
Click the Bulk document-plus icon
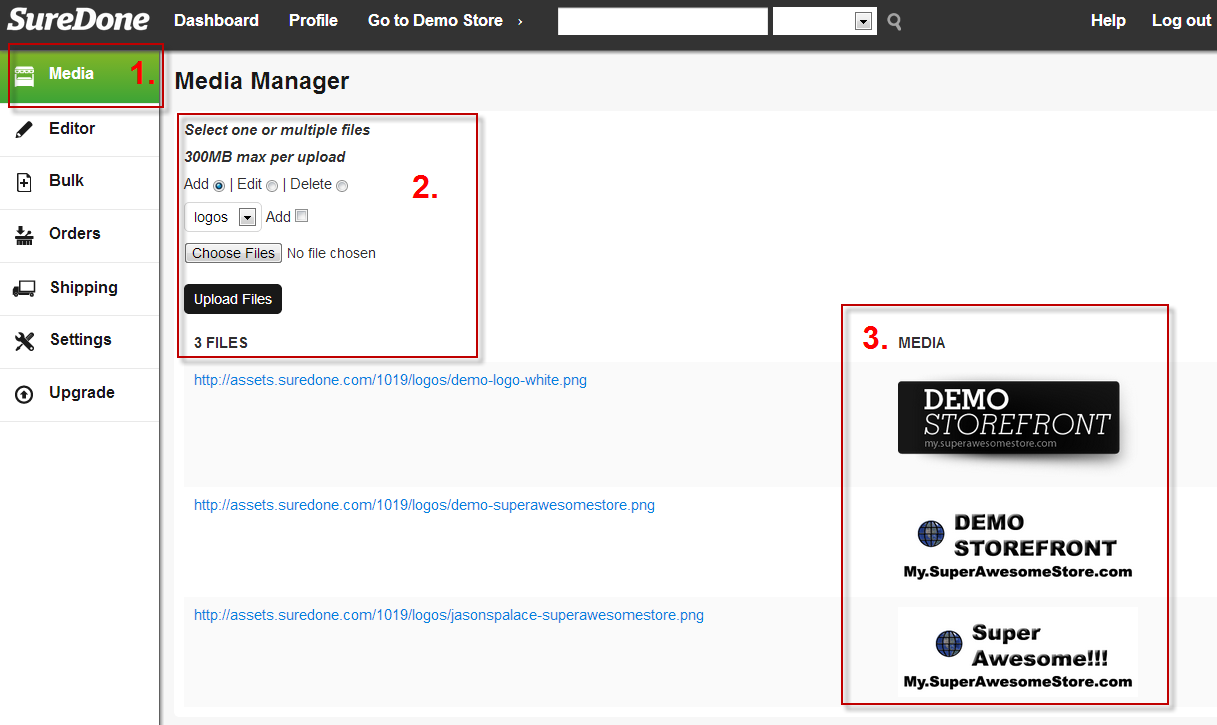[x=25, y=182]
